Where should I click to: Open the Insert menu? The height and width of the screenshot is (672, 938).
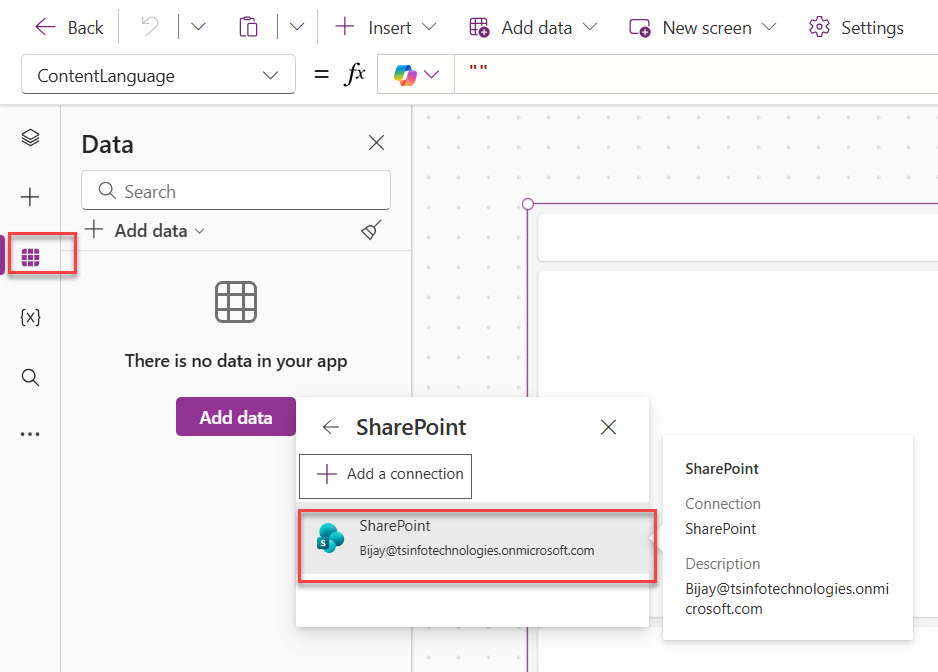tap(386, 28)
